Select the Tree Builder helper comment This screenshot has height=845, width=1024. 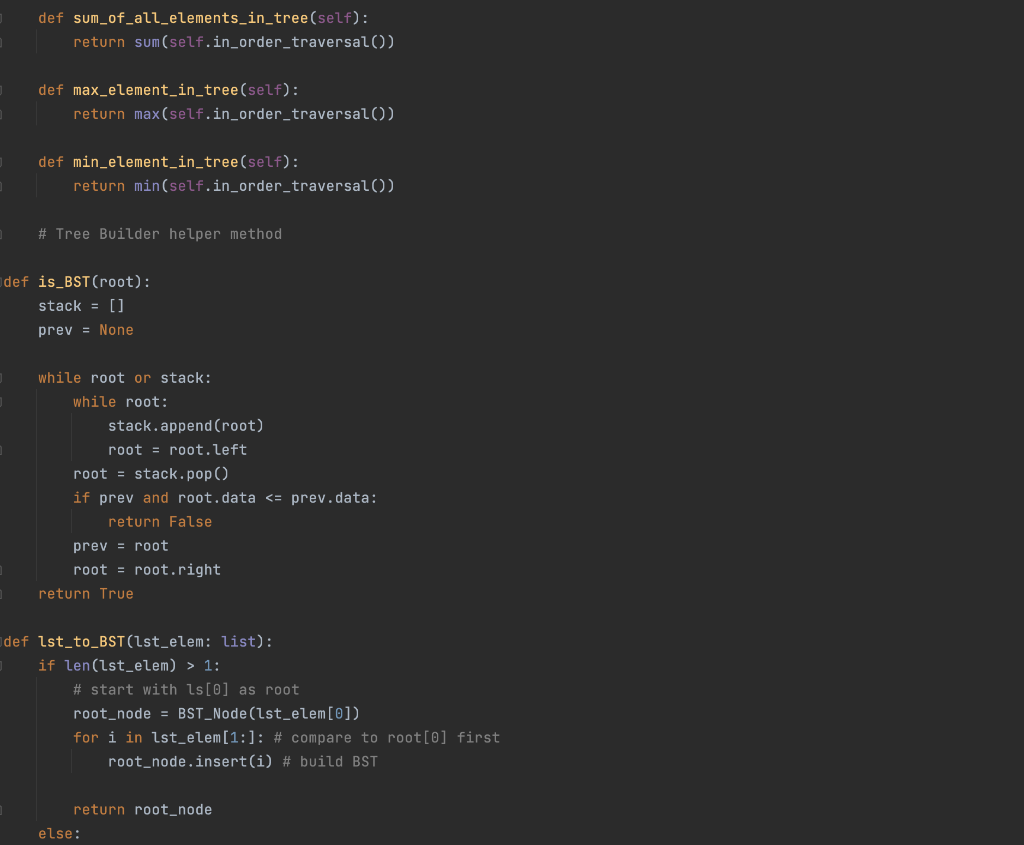point(160,233)
